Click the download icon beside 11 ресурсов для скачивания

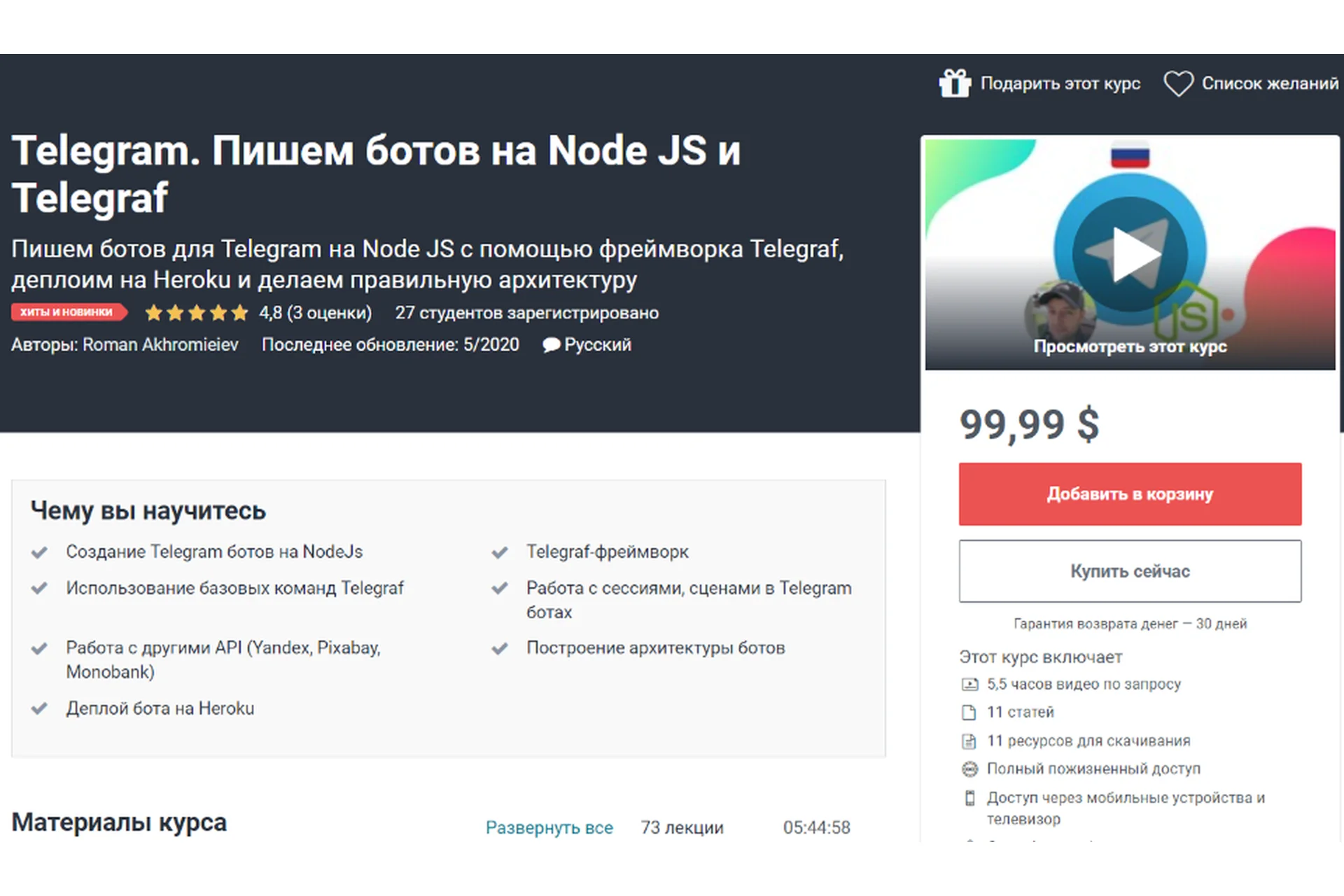(x=969, y=741)
